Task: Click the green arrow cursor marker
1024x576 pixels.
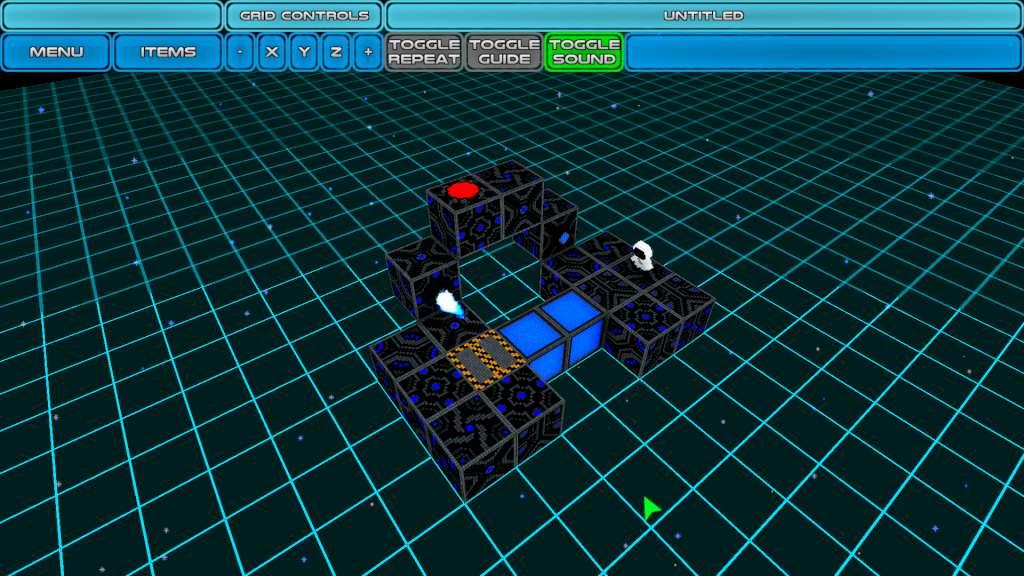Action: tap(649, 506)
